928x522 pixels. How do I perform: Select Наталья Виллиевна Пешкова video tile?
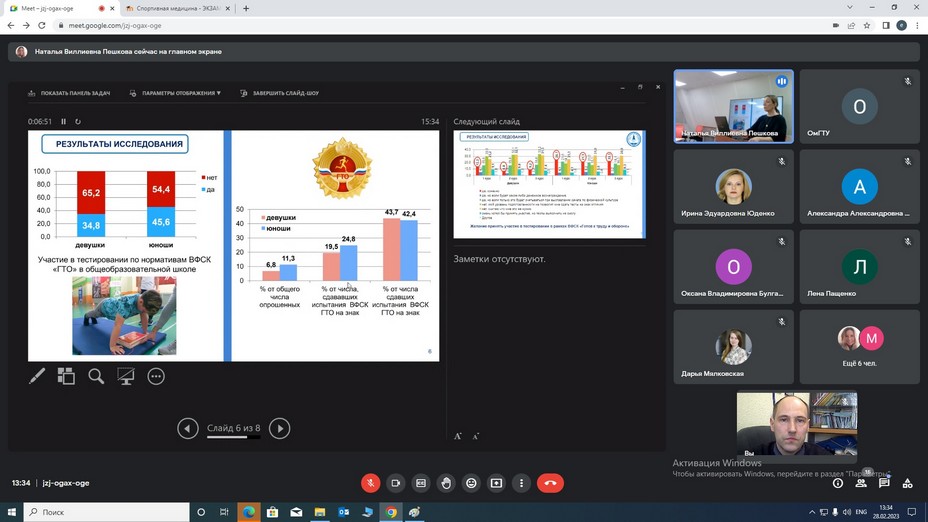[733, 107]
